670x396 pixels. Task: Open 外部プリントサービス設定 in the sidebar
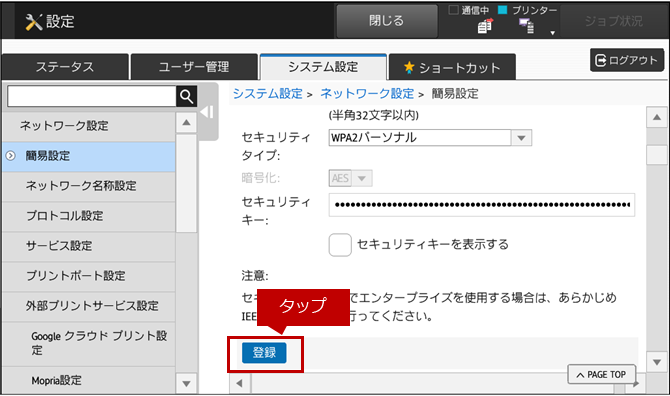coord(89,306)
